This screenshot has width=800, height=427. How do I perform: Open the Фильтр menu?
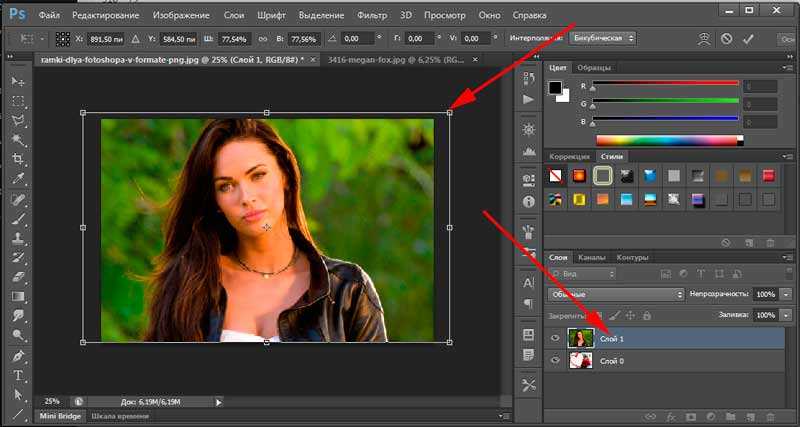[372, 15]
